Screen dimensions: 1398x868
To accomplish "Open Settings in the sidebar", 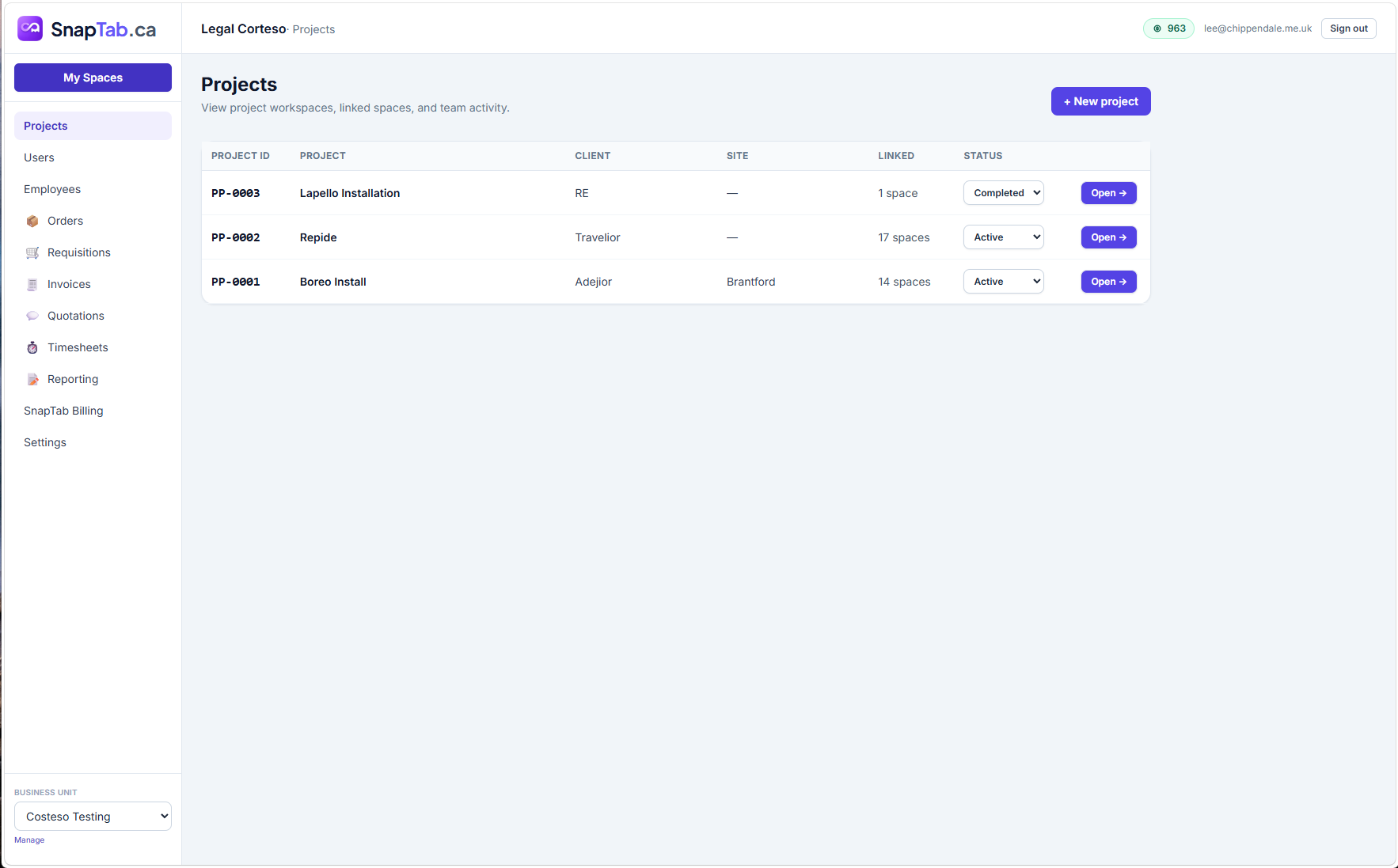I will 93,442.
